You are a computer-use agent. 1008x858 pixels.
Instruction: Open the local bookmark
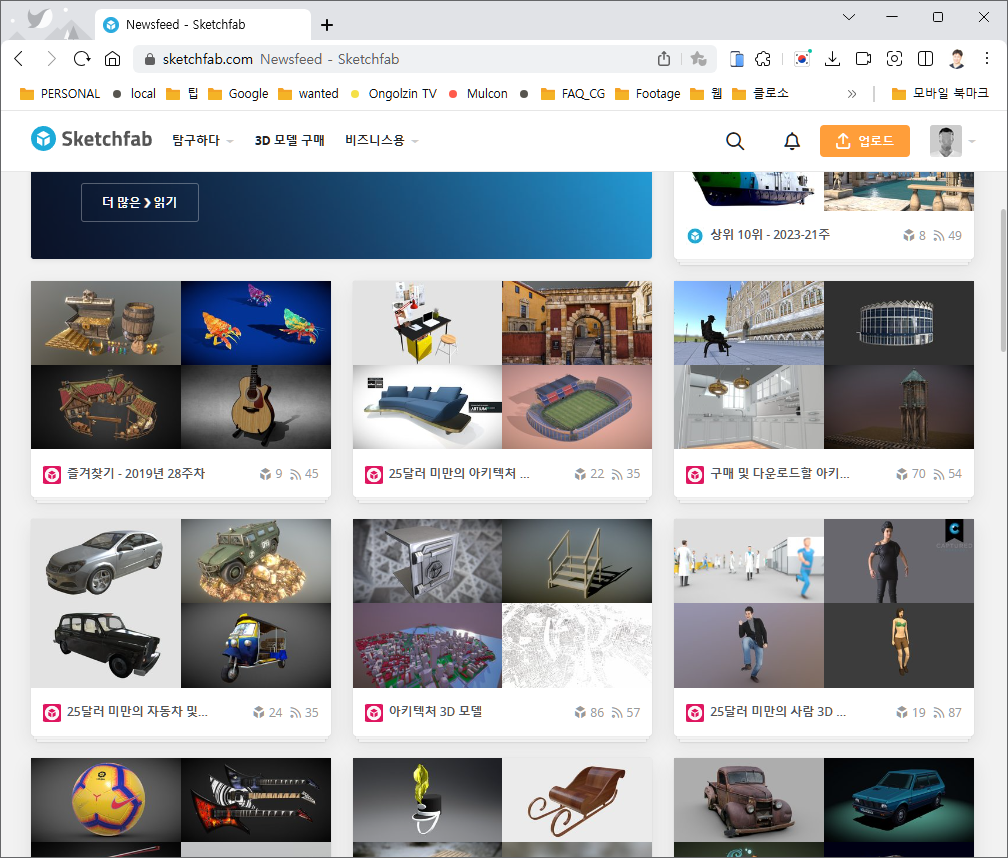(x=134, y=94)
